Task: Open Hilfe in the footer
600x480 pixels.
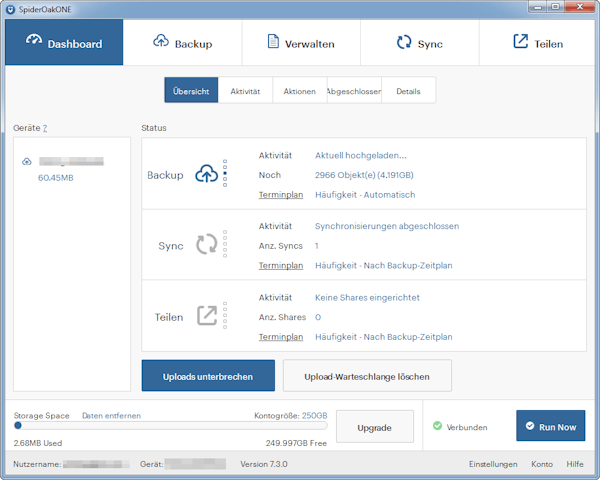Action: pyautogui.click(x=575, y=464)
